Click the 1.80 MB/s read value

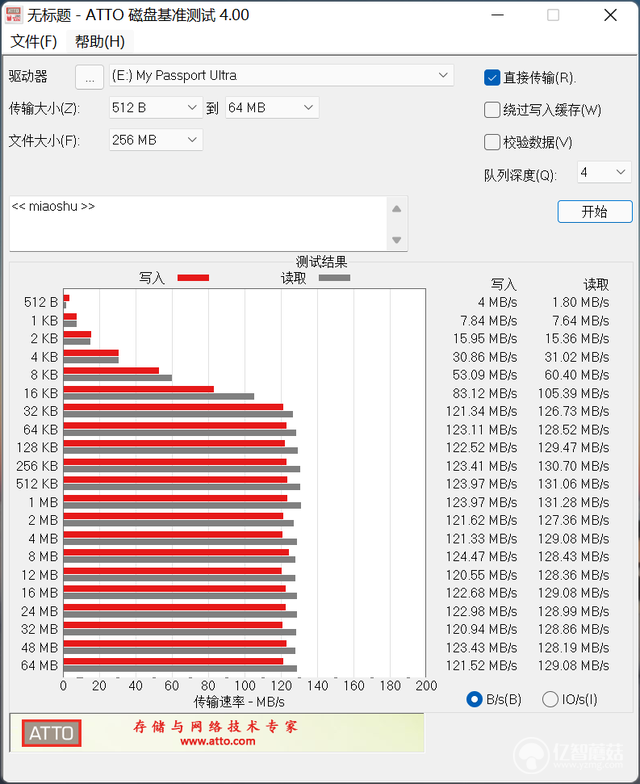[580, 302]
